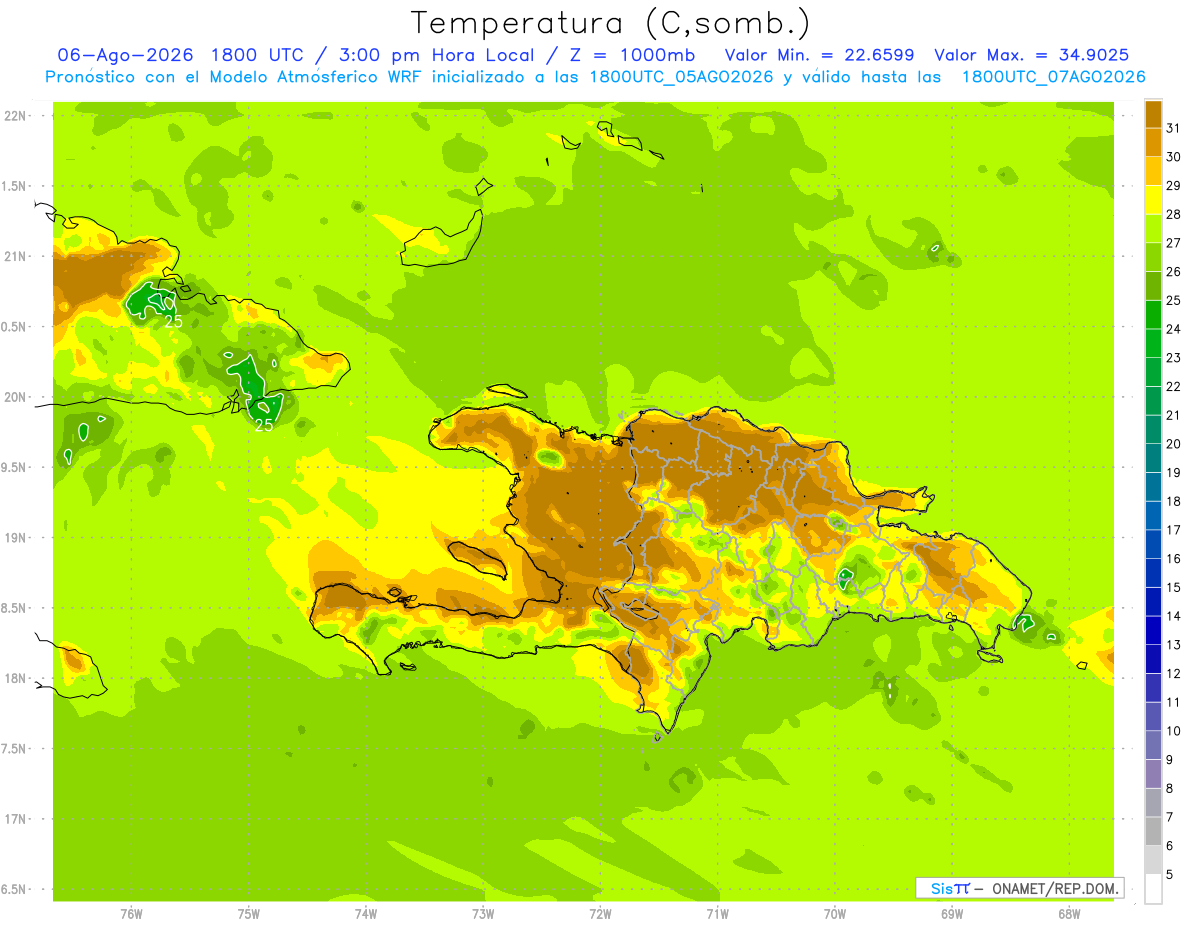This screenshot has height=927, width=1200.
Task: Select 'Valor Max. = 34.9025' text
Action: click(1032, 55)
